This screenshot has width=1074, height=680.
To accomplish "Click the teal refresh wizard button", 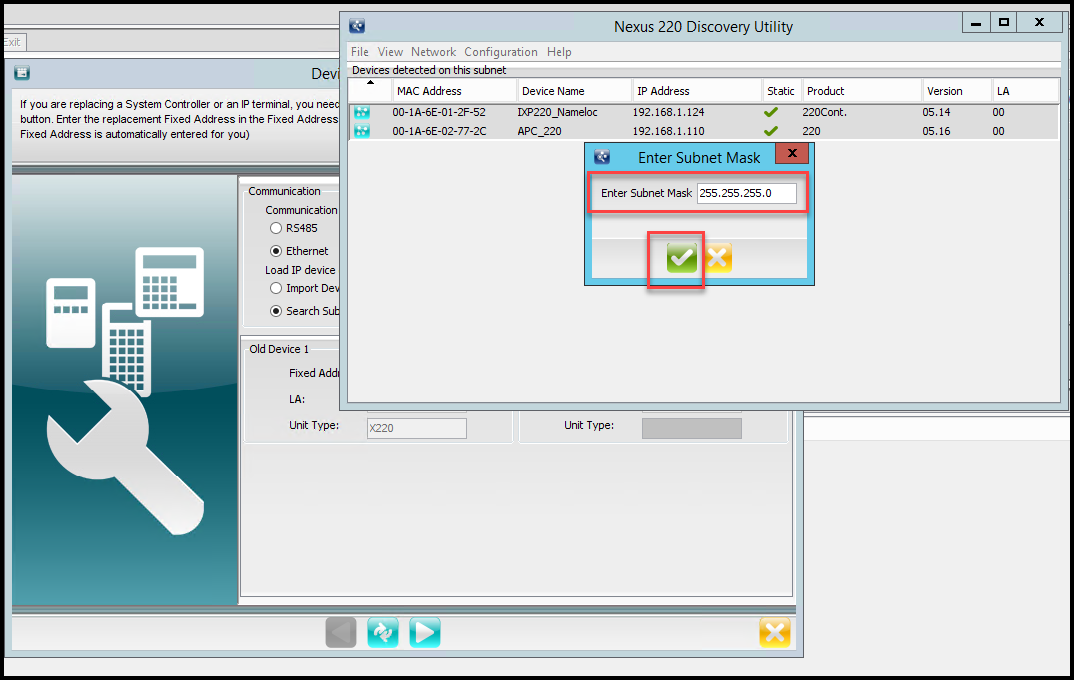I will click(383, 632).
